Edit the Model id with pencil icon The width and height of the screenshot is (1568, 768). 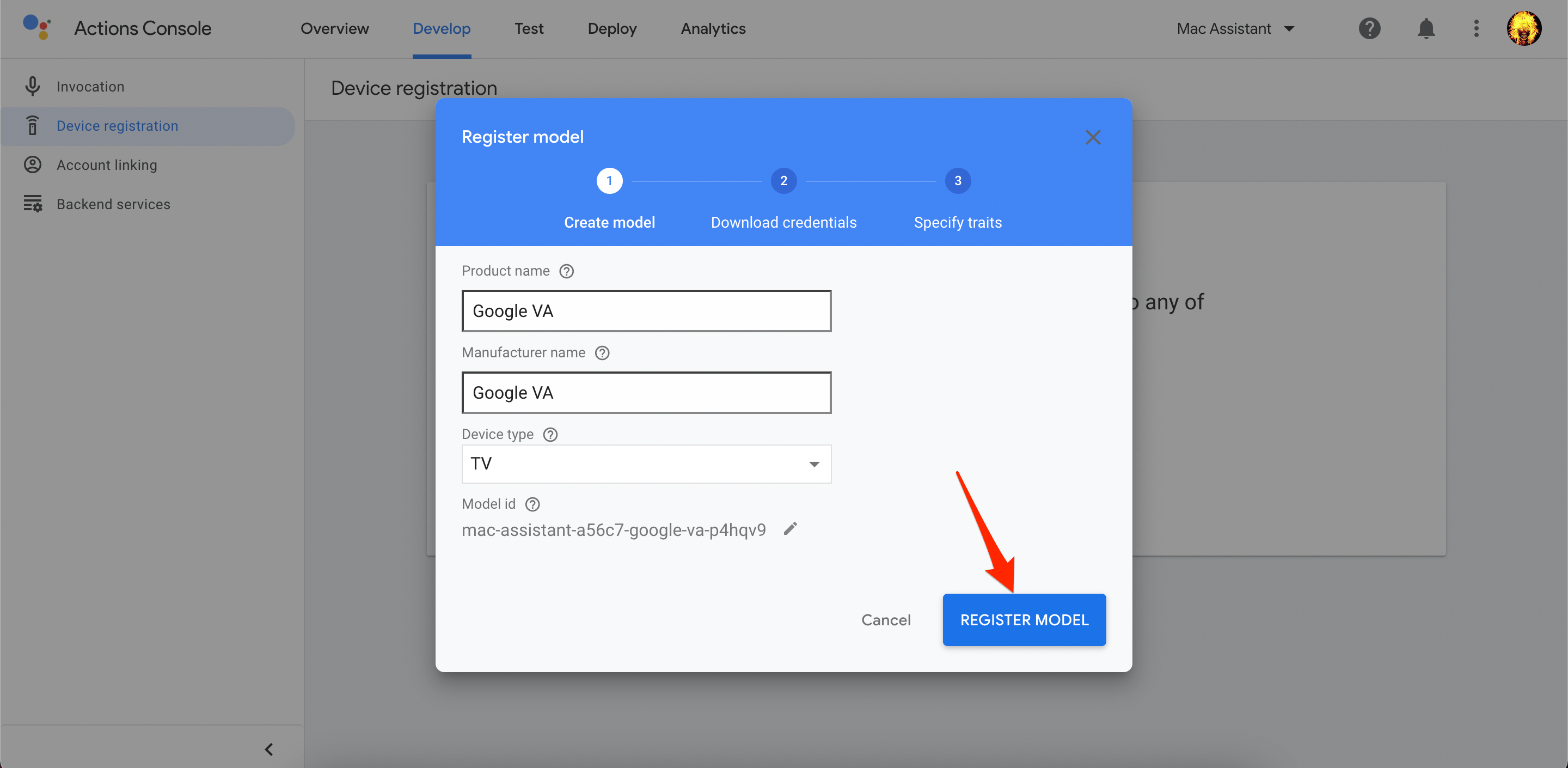[x=790, y=529]
